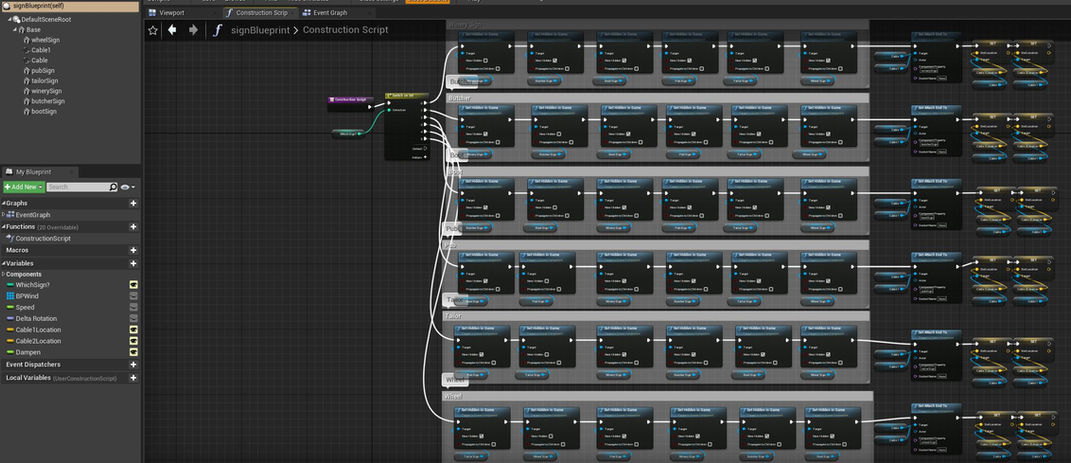Open the Add New dropdown
This screenshot has width=1071, height=463.
click(24, 187)
